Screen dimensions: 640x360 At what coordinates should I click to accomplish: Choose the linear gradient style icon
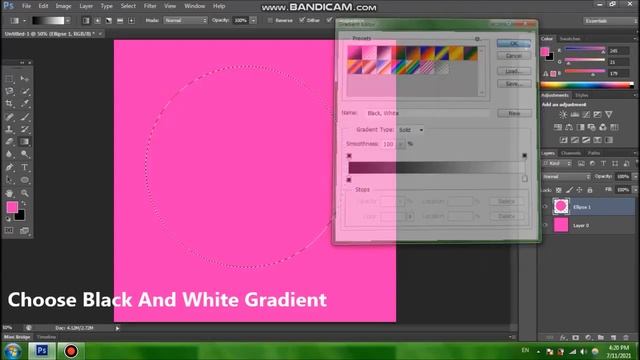pyautogui.click(x=86, y=20)
